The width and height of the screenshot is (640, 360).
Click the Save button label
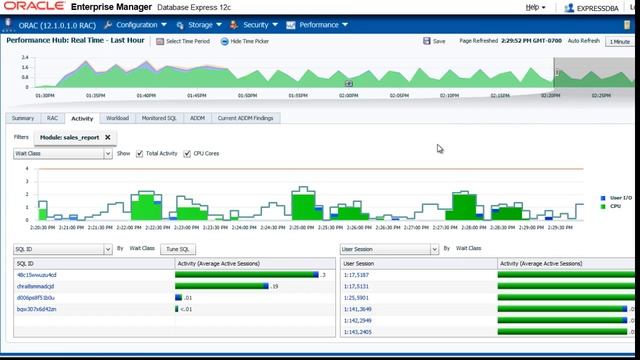(439, 41)
